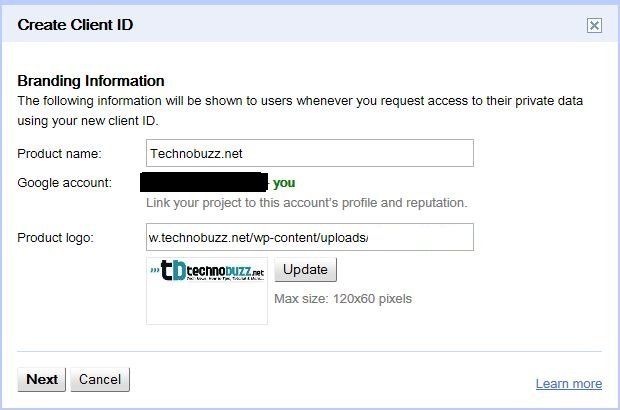Click the 'Create Client ID' dialog title
The height and width of the screenshot is (410, 620).
[x=75, y=25]
